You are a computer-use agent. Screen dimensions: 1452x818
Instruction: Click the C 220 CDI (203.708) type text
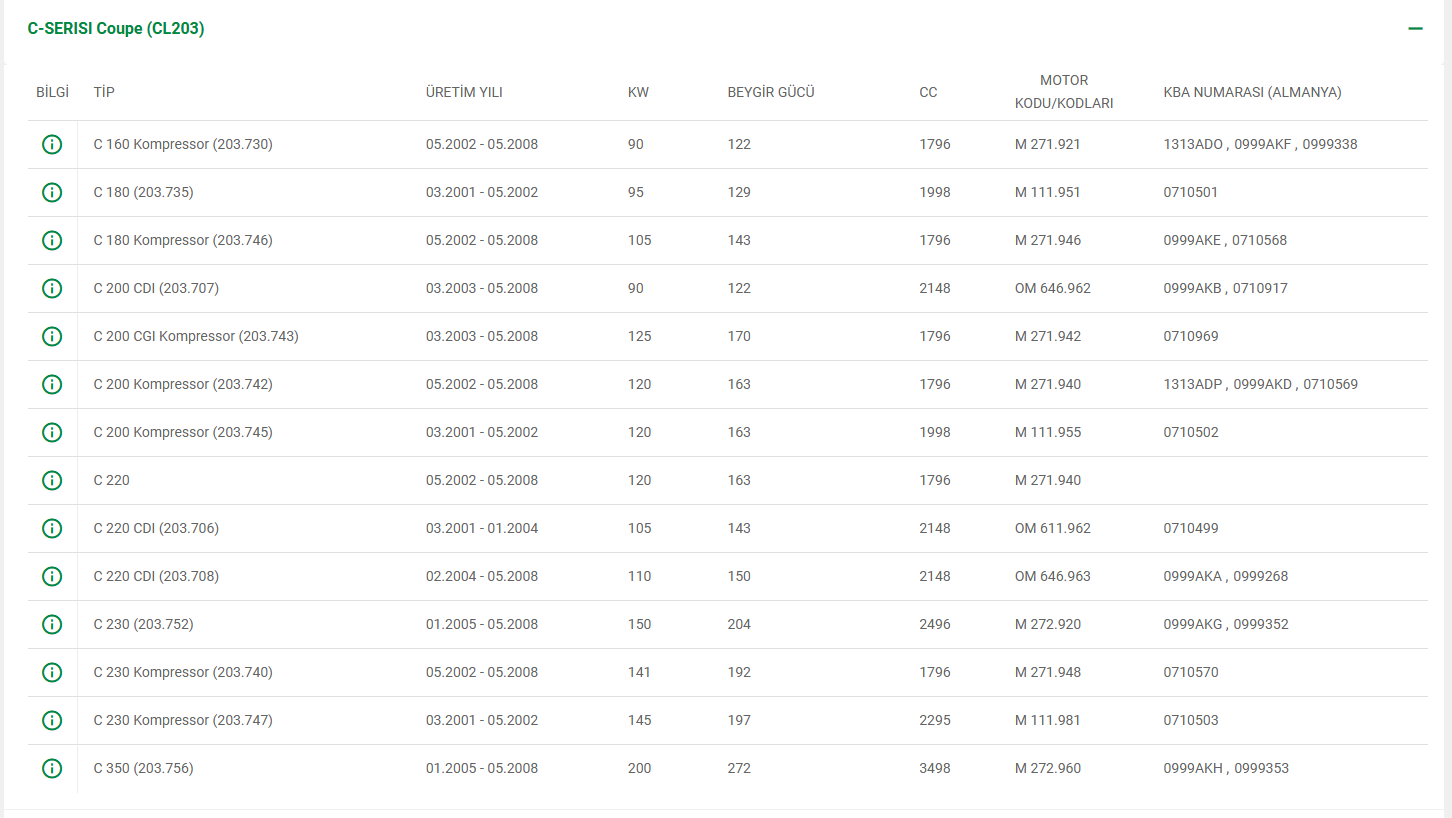(156, 576)
